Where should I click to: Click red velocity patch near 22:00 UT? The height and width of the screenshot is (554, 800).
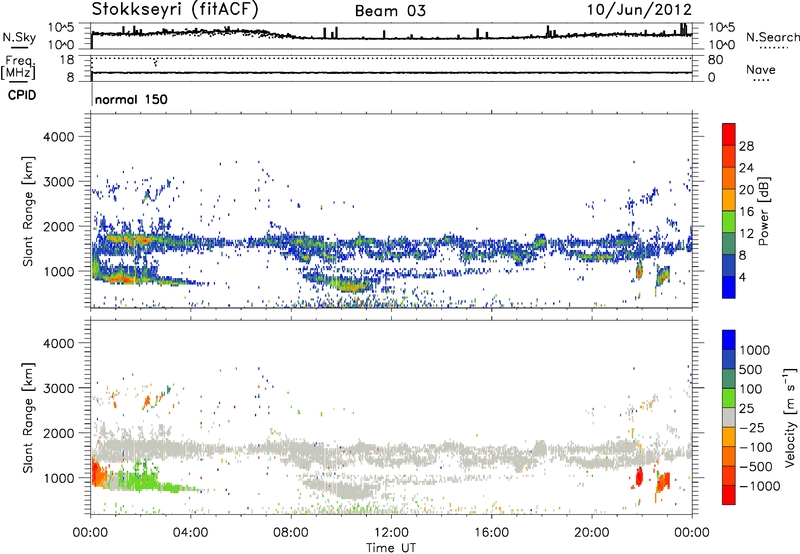click(x=639, y=477)
